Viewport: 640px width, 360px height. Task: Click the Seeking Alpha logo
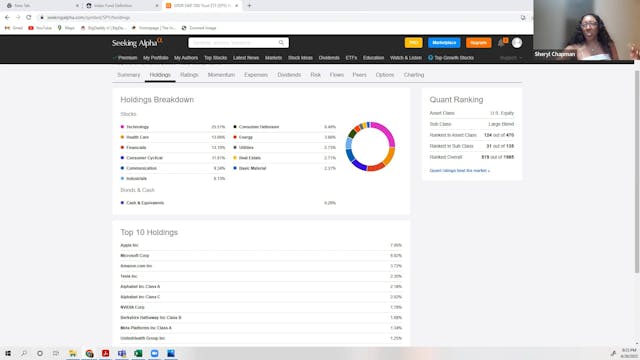tap(137, 42)
